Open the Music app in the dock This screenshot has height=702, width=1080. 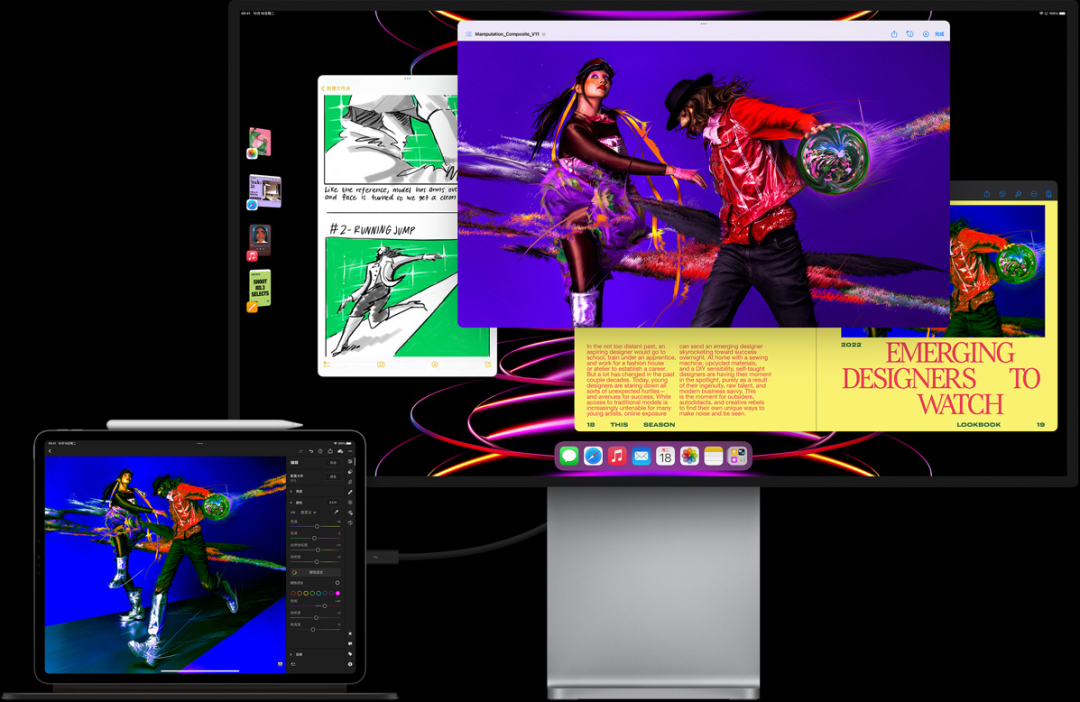(617, 456)
